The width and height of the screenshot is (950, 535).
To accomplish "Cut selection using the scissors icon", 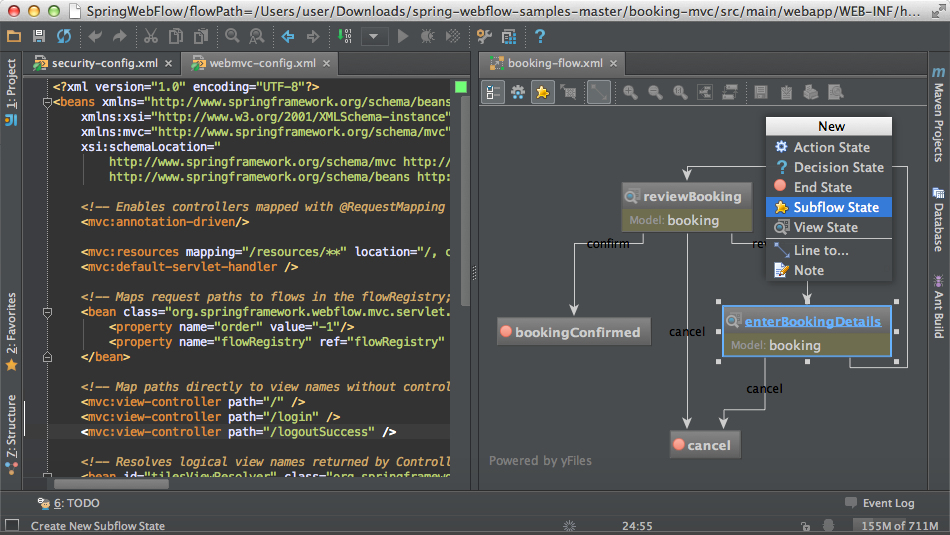I will [151, 36].
